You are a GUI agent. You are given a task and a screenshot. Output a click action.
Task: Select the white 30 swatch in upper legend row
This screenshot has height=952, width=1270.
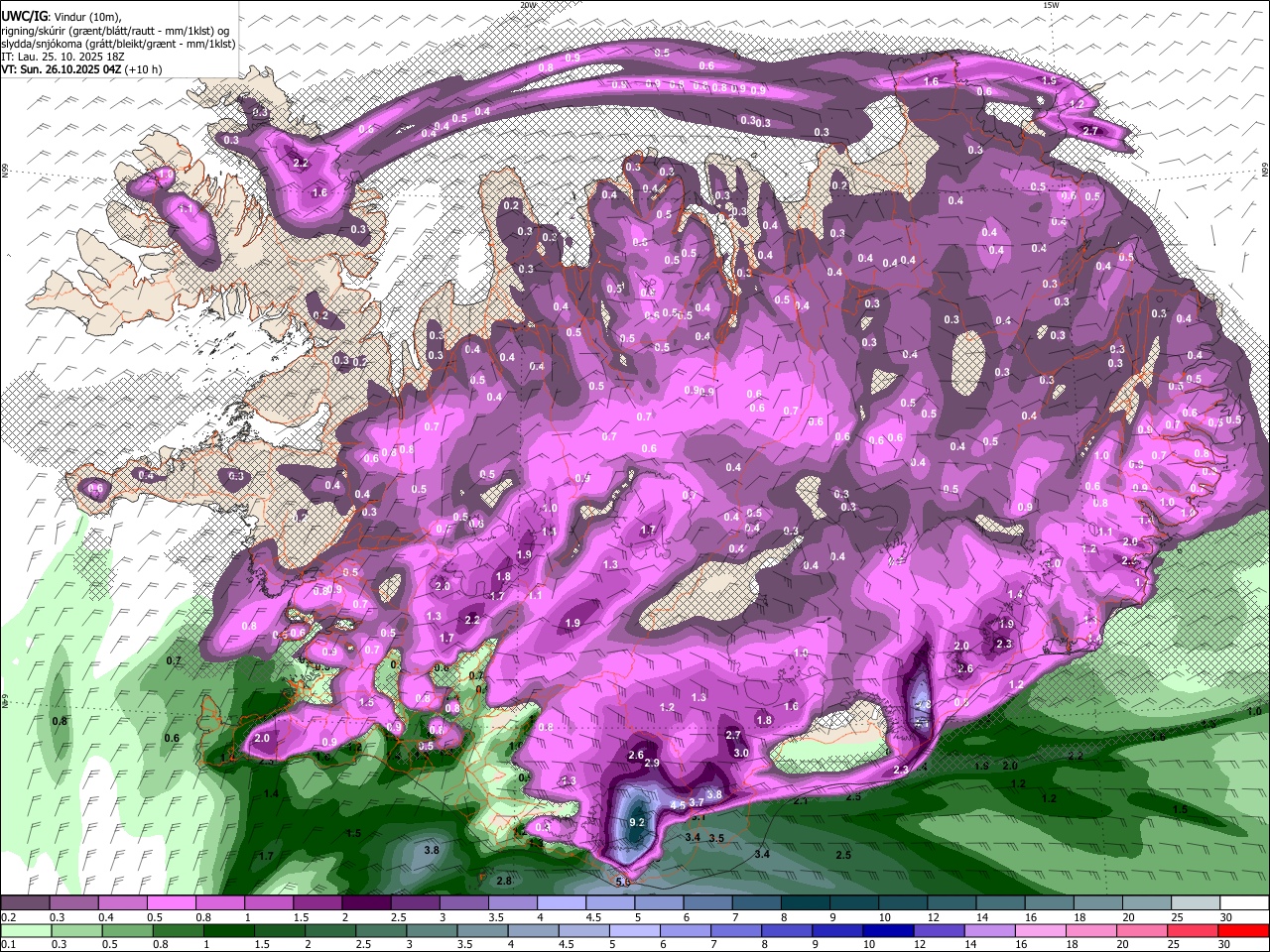[x=1244, y=903]
